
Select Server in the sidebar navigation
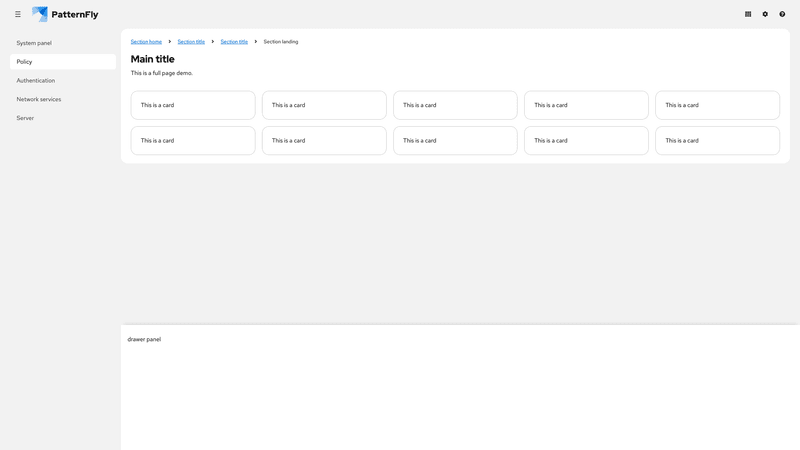[25, 118]
